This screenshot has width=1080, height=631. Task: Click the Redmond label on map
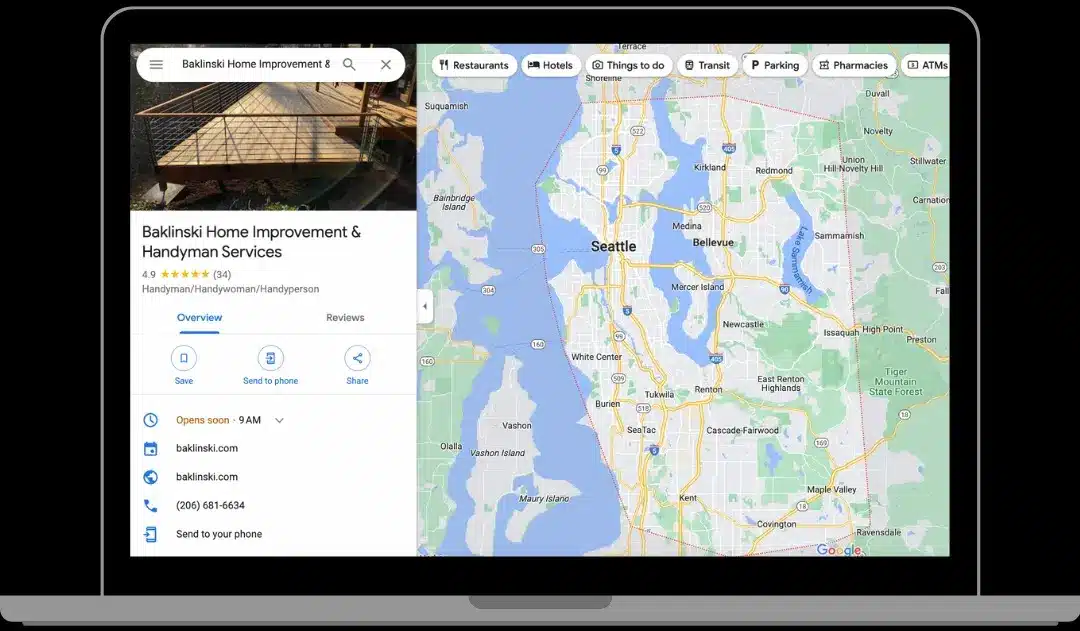click(773, 170)
